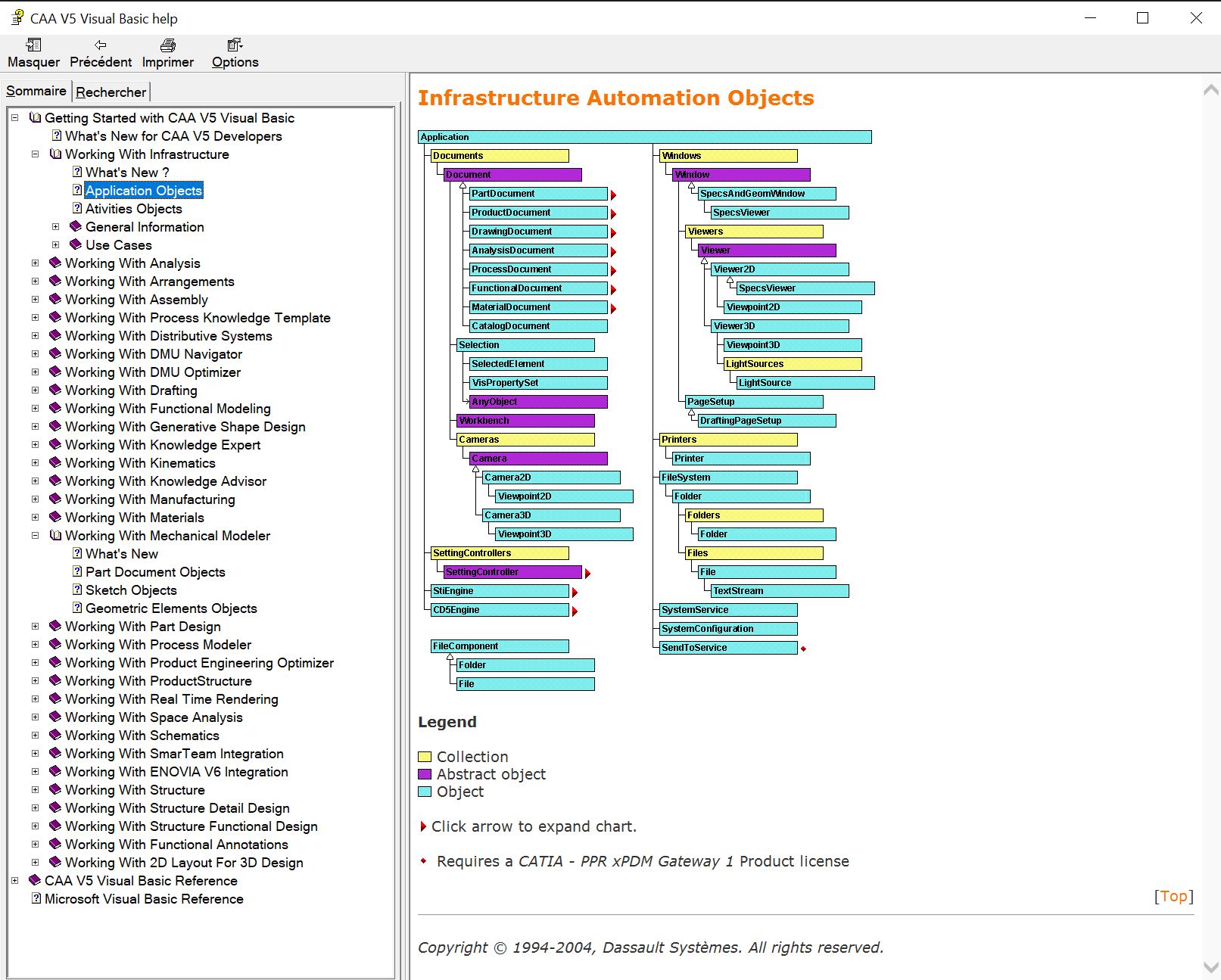Click the SendToService object box

(728, 648)
